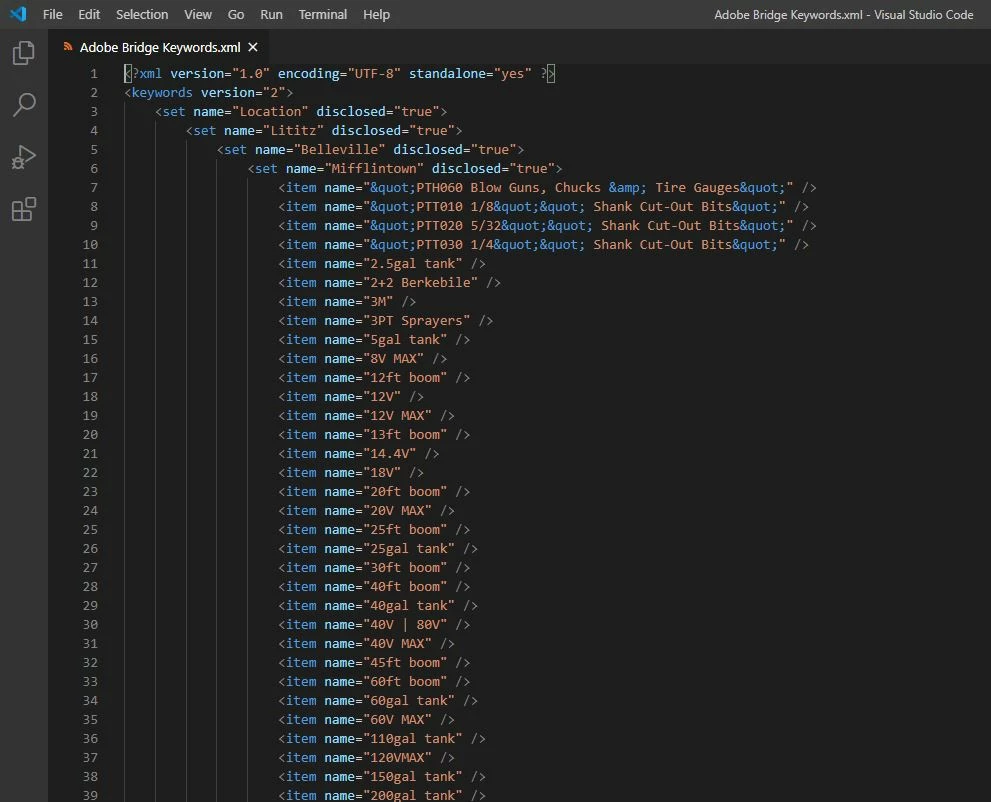This screenshot has height=802, width=991.
Task: Click the "110gal tank" item line
Action: 382,738
